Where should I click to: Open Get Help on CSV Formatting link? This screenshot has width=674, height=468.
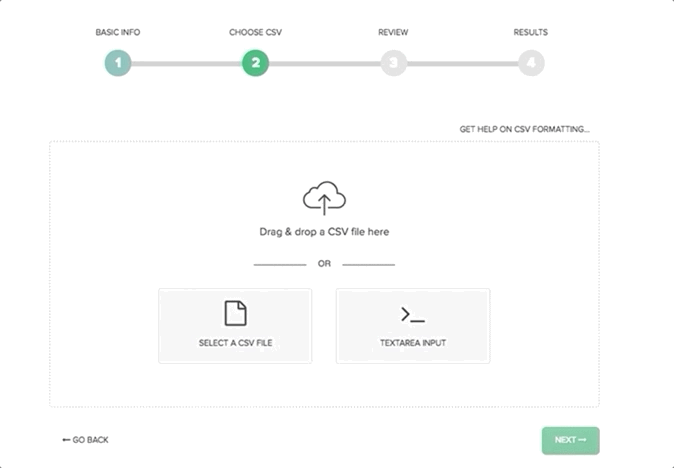[x=524, y=129]
